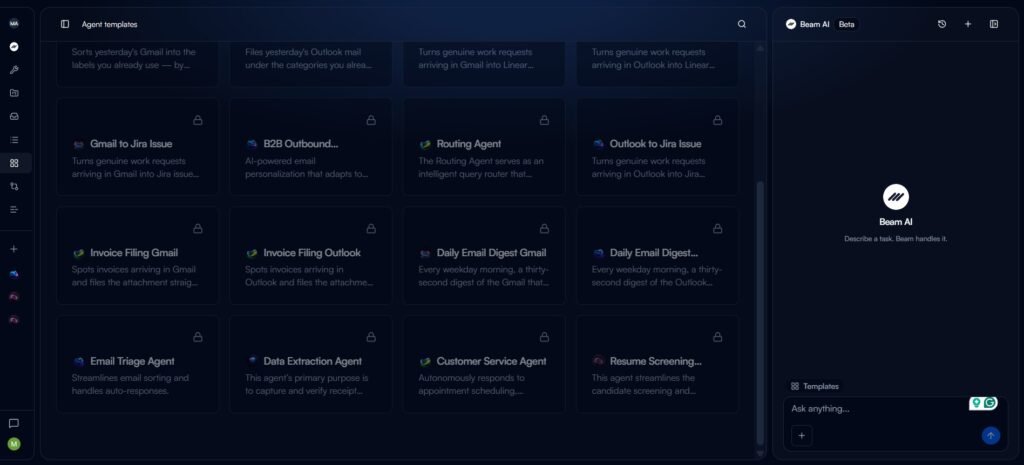Viewport: 1024px width, 465px height.
Task: Toggle the sidebar panel icon beside Agent templates
Action: point(65,24)
